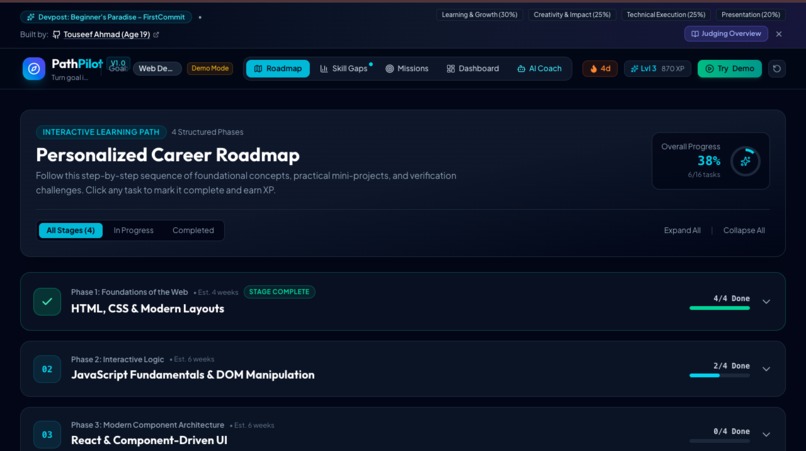This screenshot has width=806, height=451.
Task: Click the 4d streak flame badge
Action: click(600, 68)
